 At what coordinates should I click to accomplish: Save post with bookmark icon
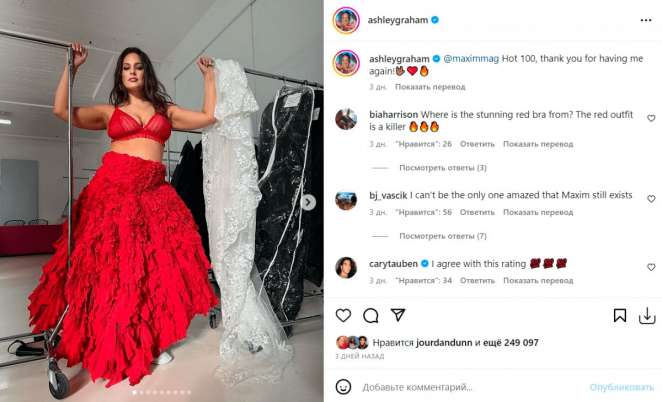pos(619,315)
